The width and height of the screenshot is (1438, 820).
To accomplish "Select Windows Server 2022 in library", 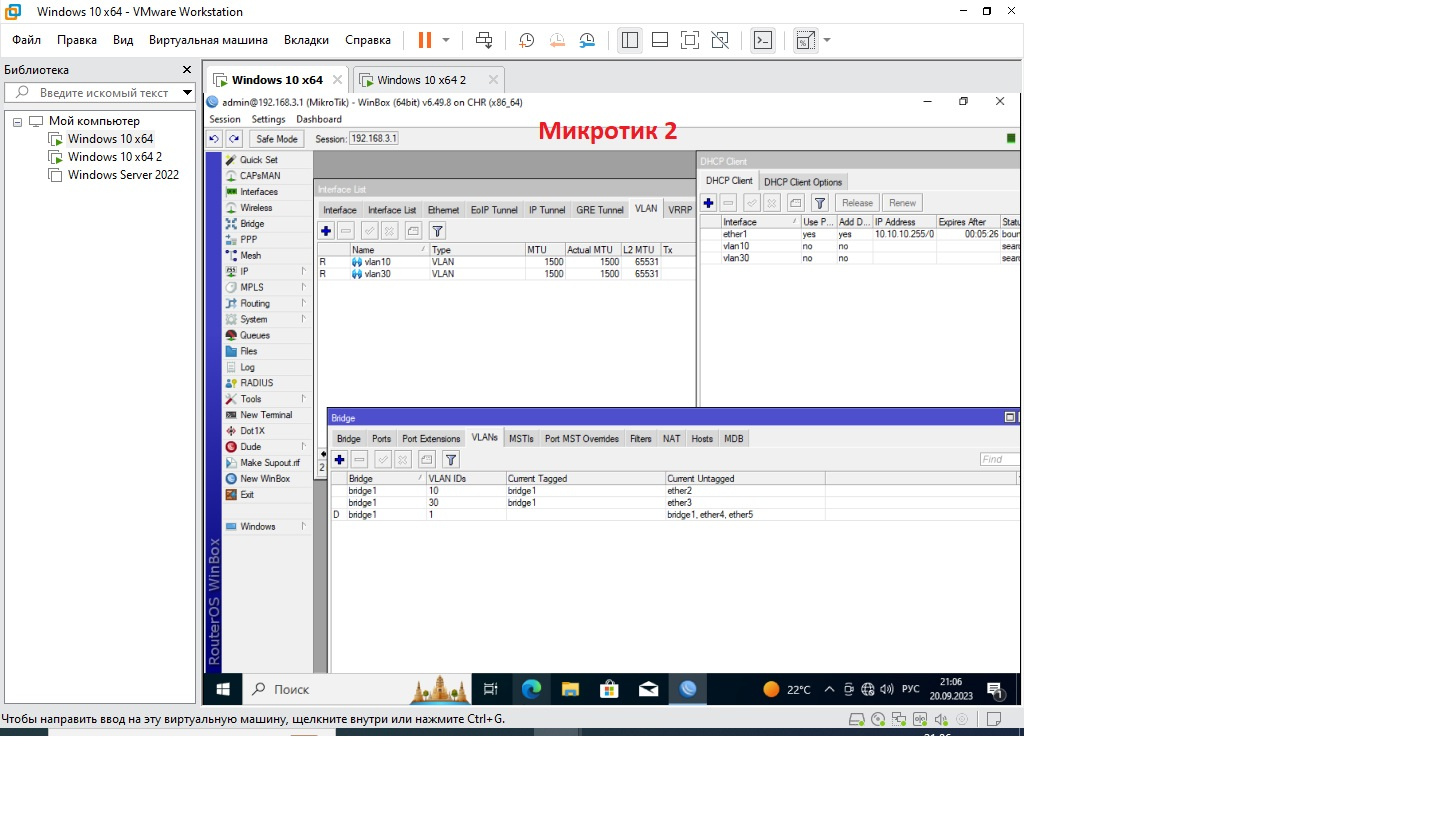I will pyautogui.click(x=123, y=175).
